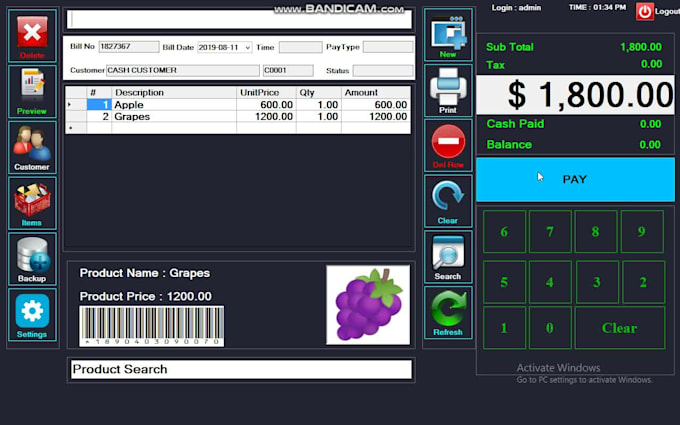Click the TIME : 01:34 PM label

[597, 7]
